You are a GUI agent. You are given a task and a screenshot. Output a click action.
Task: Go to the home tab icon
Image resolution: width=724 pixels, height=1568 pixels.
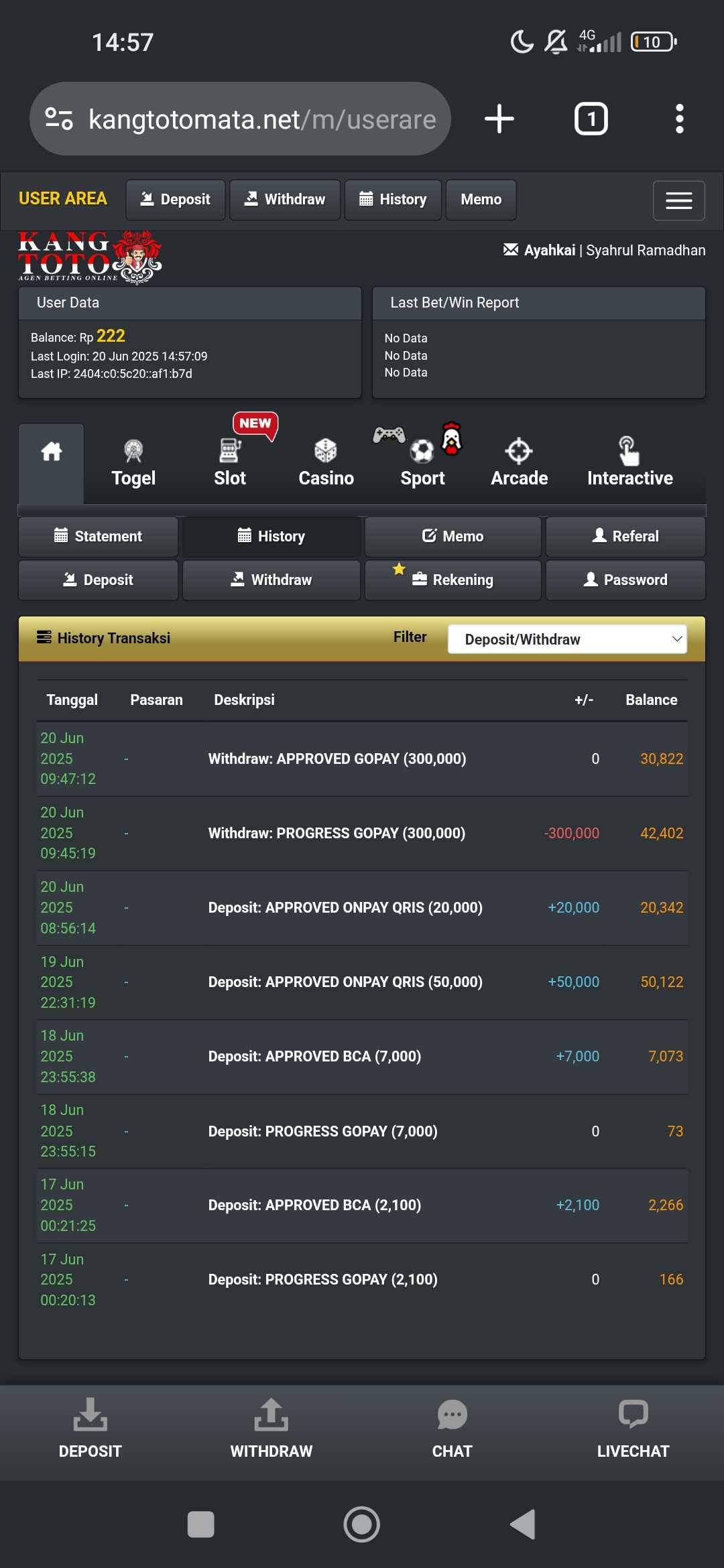click(x=52, y=452)
